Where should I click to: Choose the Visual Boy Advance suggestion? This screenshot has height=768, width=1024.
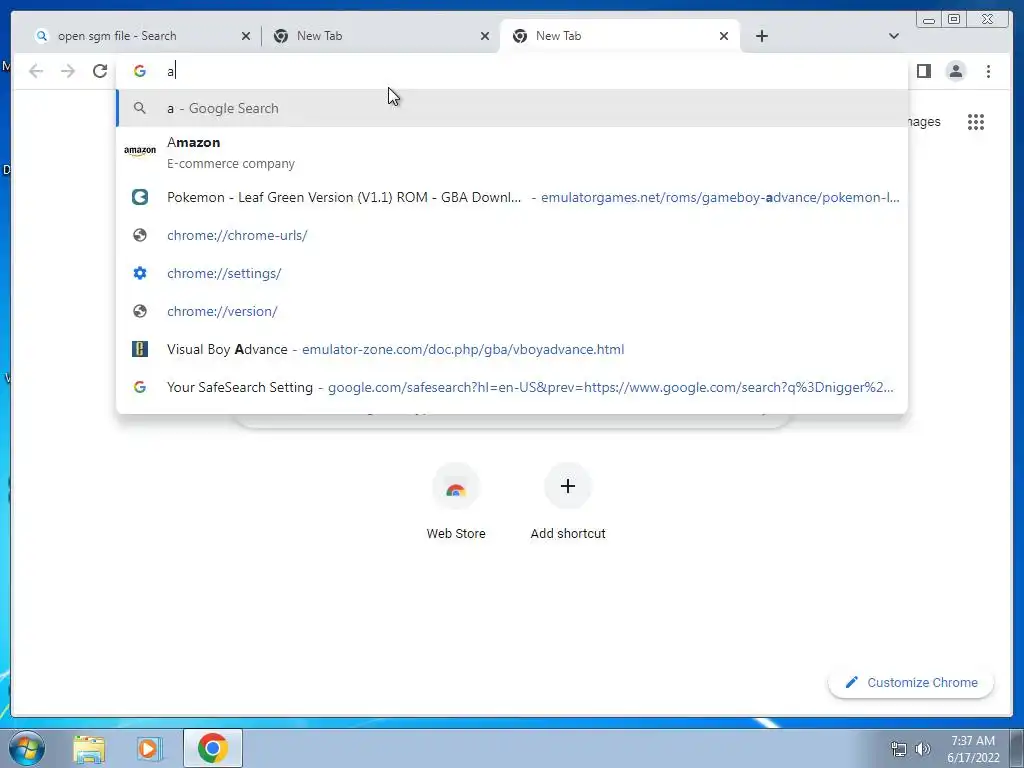pos(512,349)
